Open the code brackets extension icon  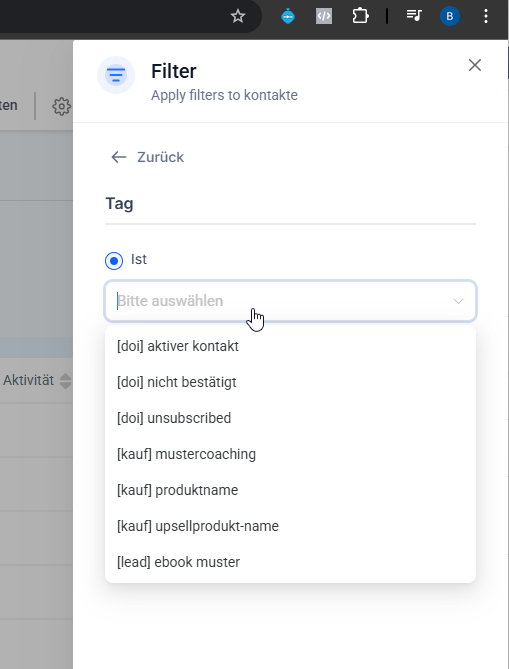(x=324, y=16)
